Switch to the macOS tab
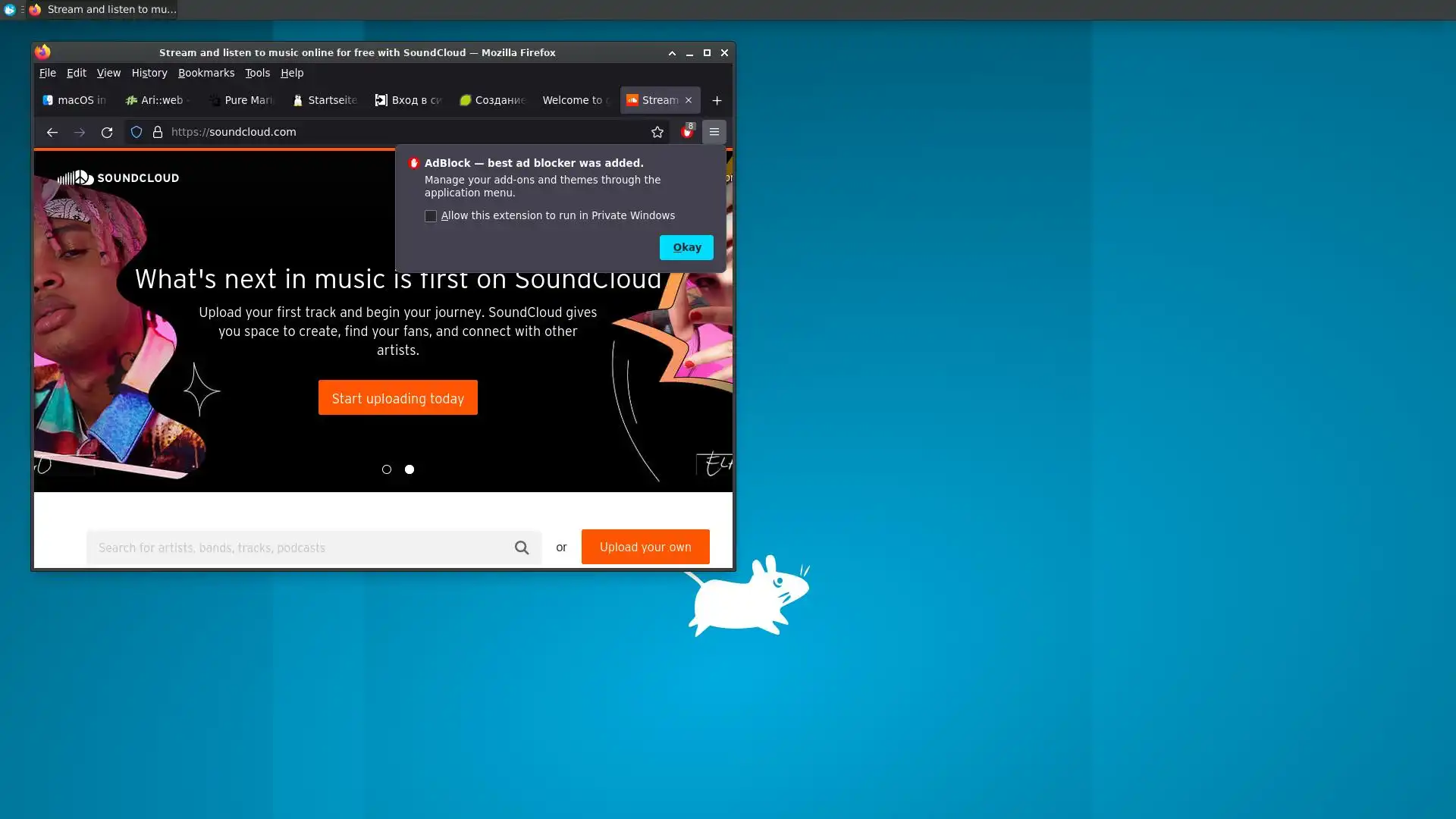Image resolution: width=1456 pixels, height=819 pixels. (x=74, y=100)
